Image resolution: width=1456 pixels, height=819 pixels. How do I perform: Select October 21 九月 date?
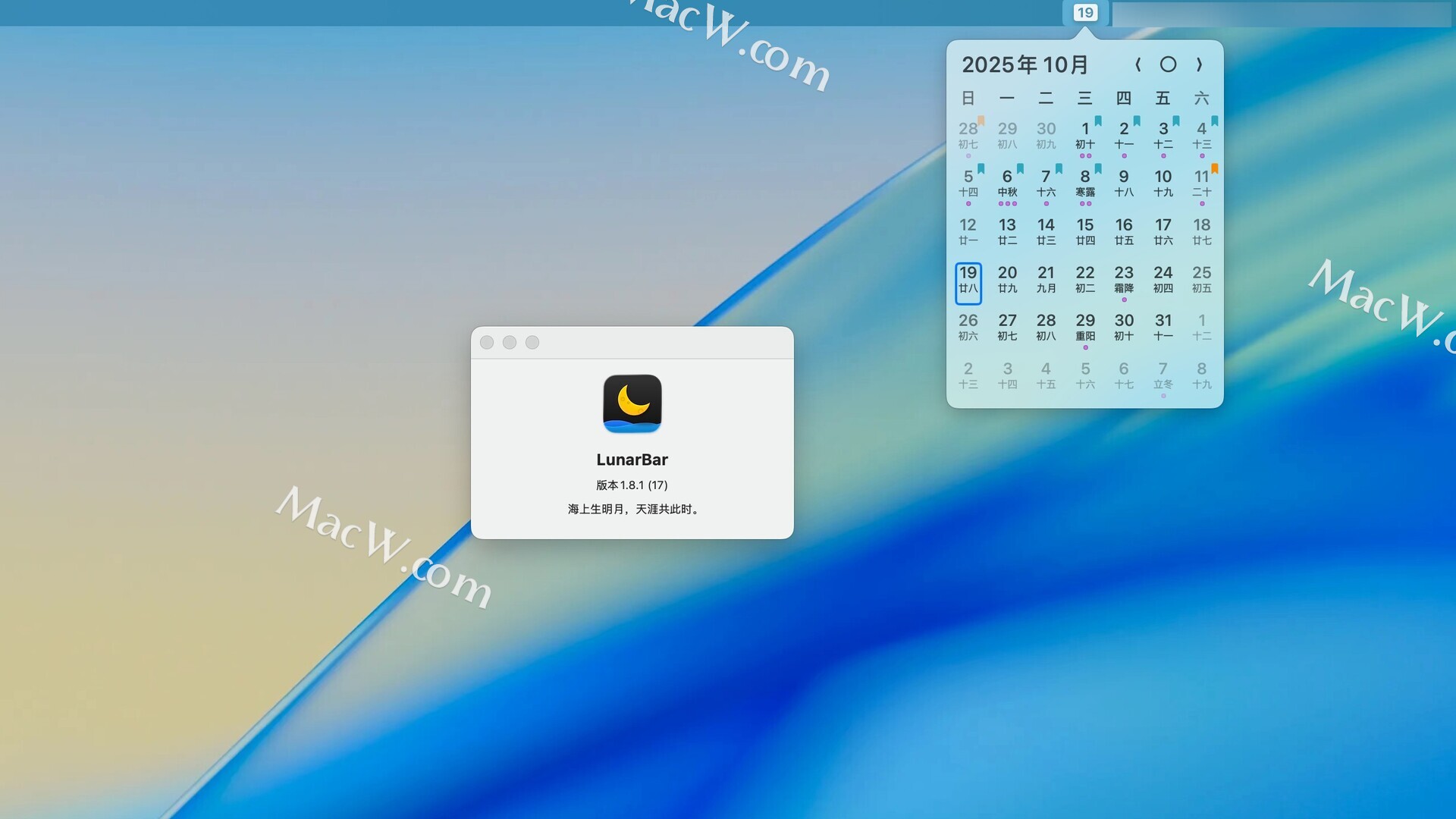tap(1046, 280)
